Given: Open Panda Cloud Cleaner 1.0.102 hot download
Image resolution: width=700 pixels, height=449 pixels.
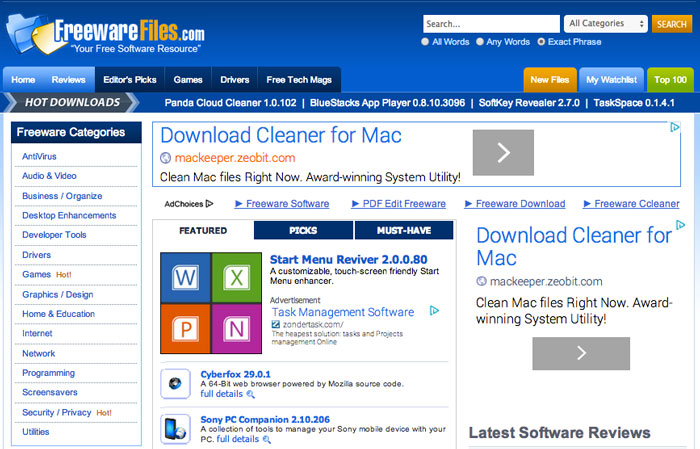Looking at the screenshot, I should 230,103.
